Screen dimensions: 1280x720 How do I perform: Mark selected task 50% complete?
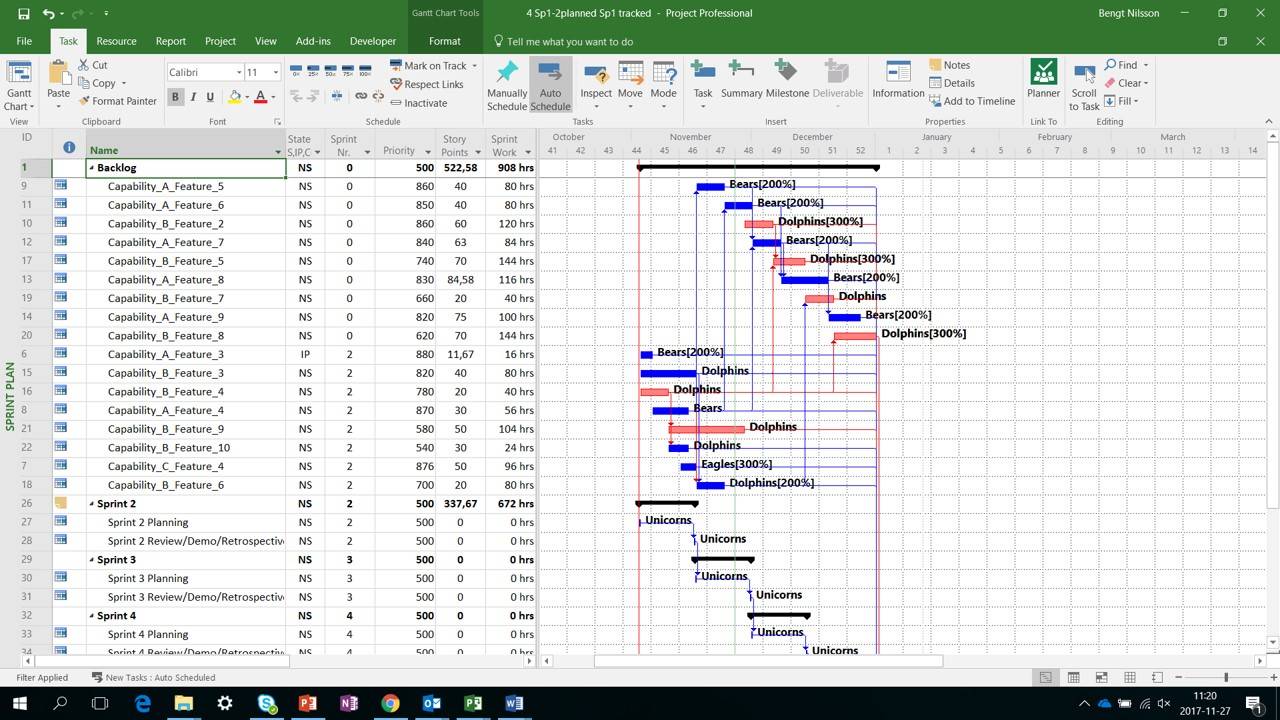pyautogui.click(x=332, y=71)
